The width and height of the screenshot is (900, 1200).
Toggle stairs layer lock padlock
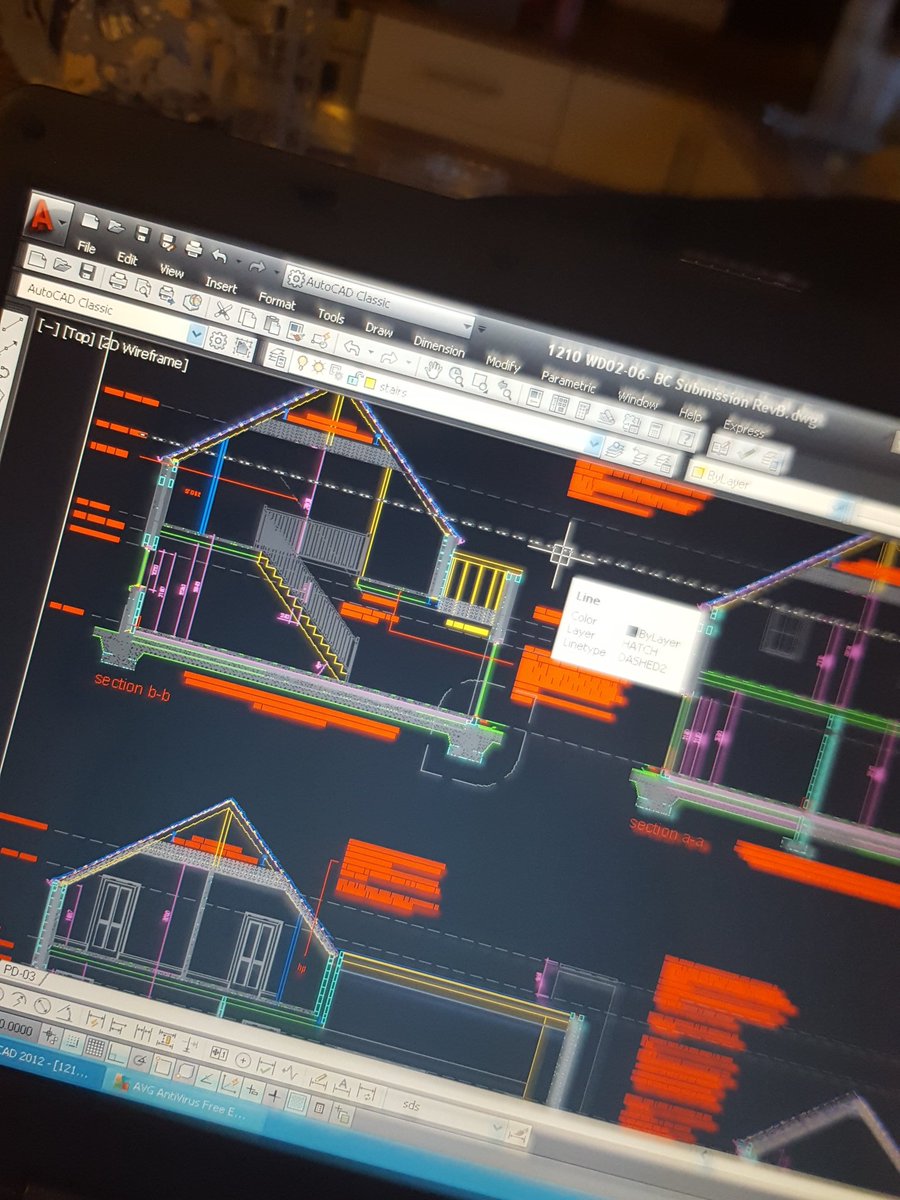tap(353, 377)
